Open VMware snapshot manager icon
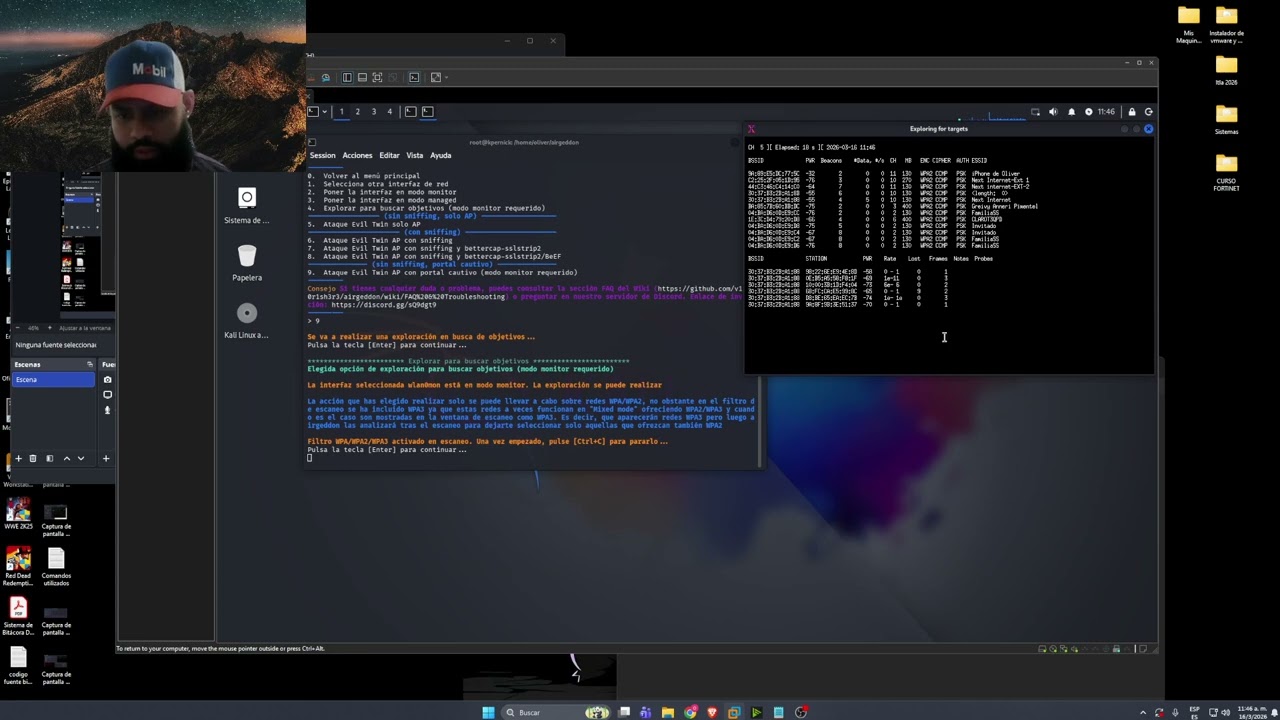 325,77
